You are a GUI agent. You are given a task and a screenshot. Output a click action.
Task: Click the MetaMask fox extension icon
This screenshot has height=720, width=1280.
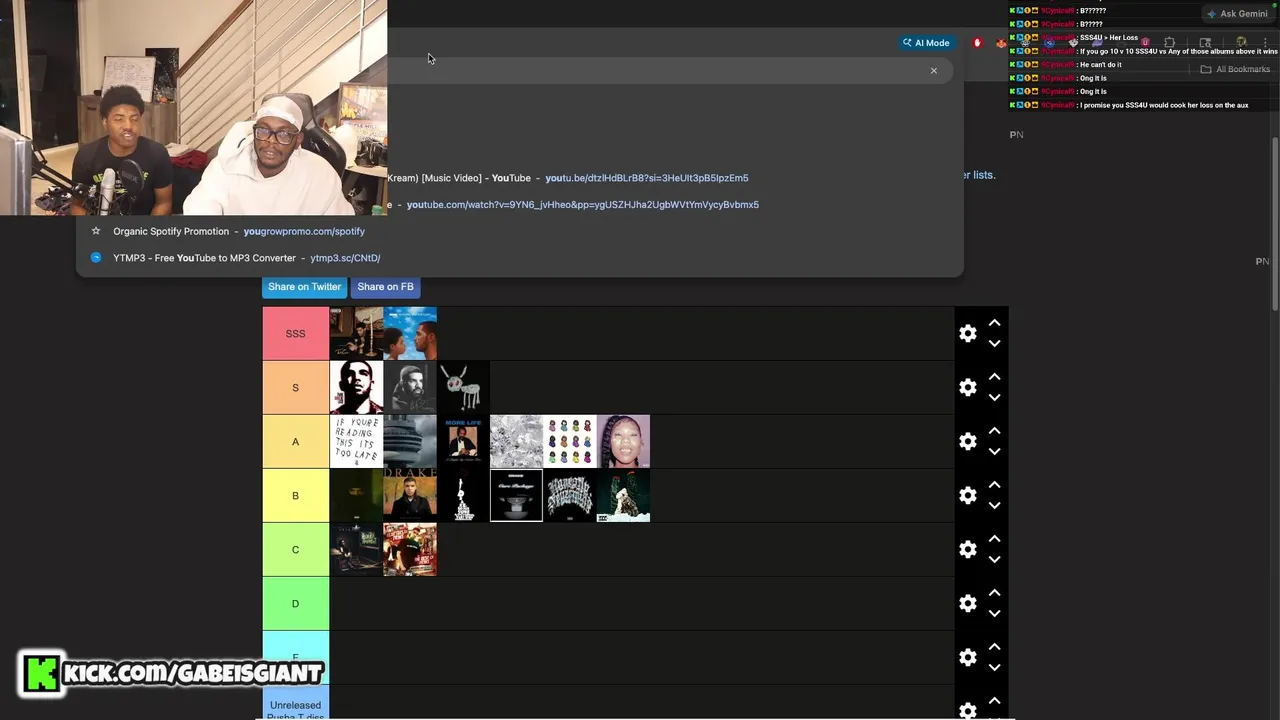pos(1001,43)
